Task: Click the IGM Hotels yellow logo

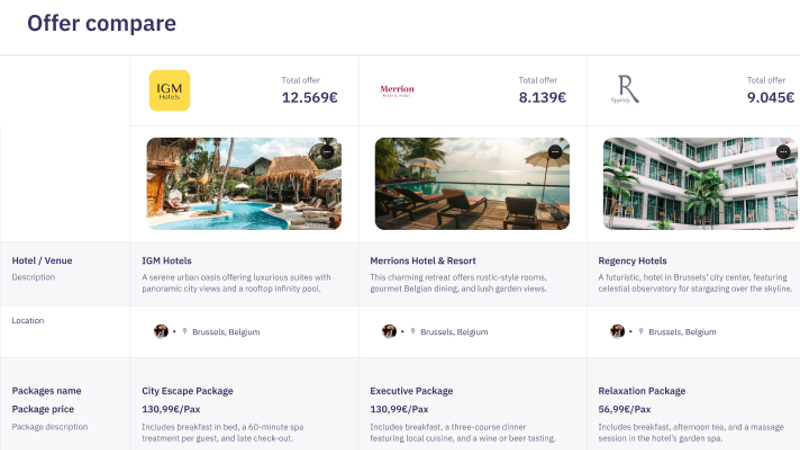Action: (169, 90)
